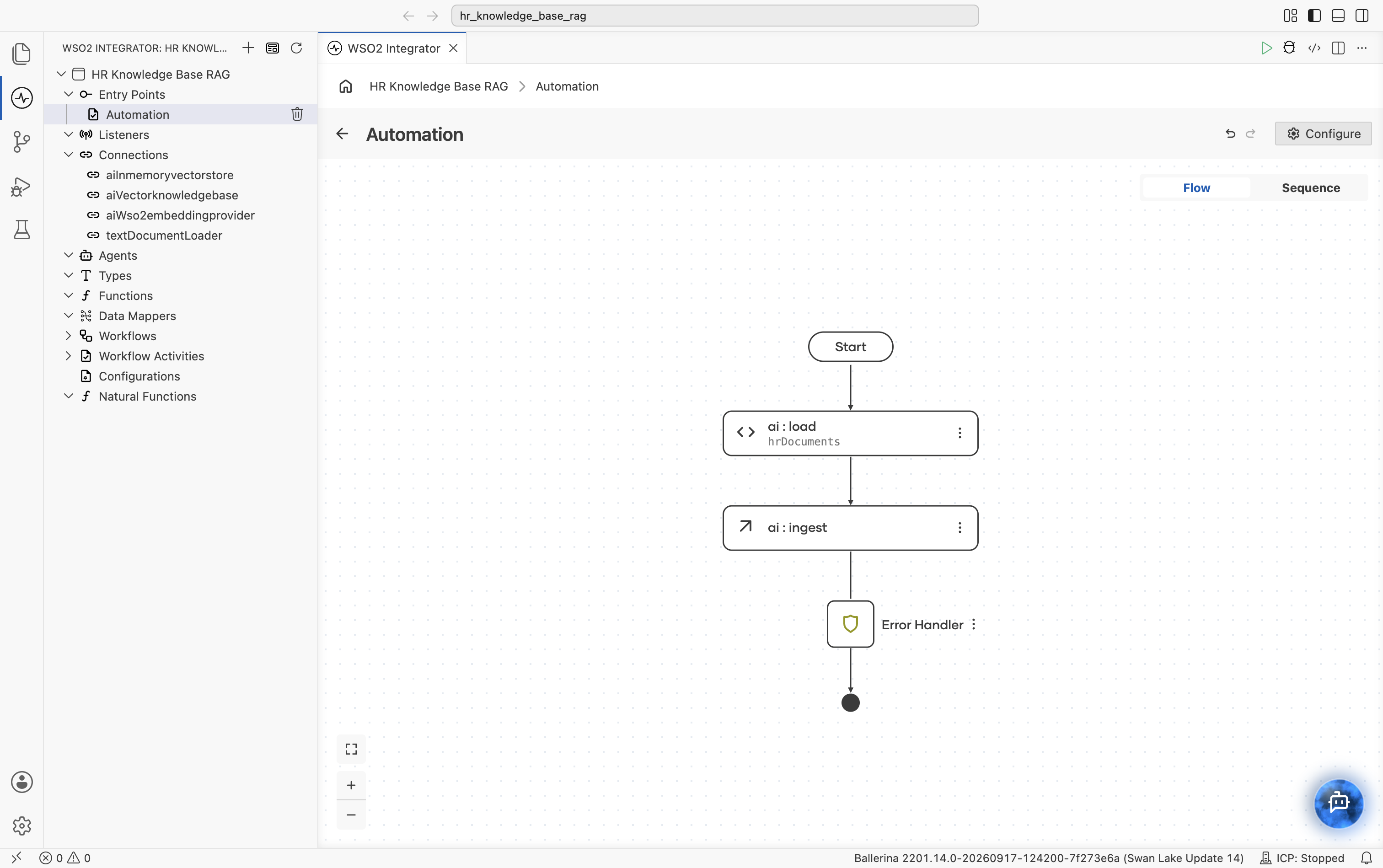Open aiVectorknowledgebase connection

coord(172,195)
